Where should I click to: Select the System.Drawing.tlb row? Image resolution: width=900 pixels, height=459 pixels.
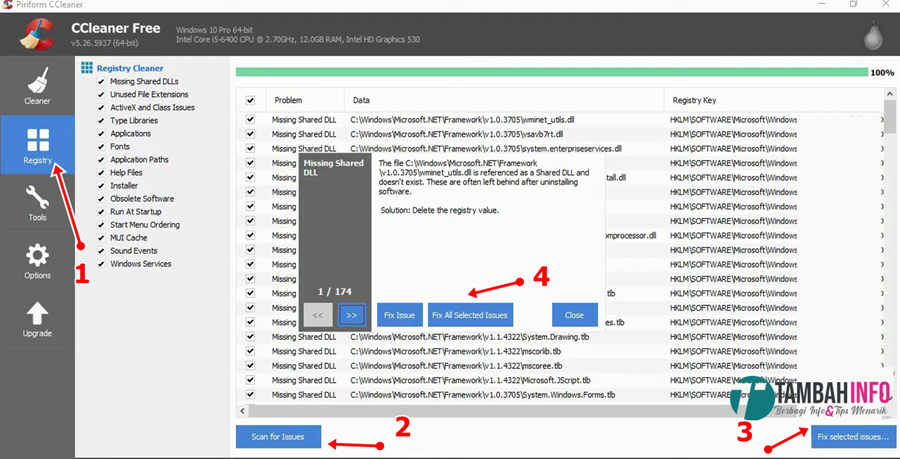(x=561, y=337)
